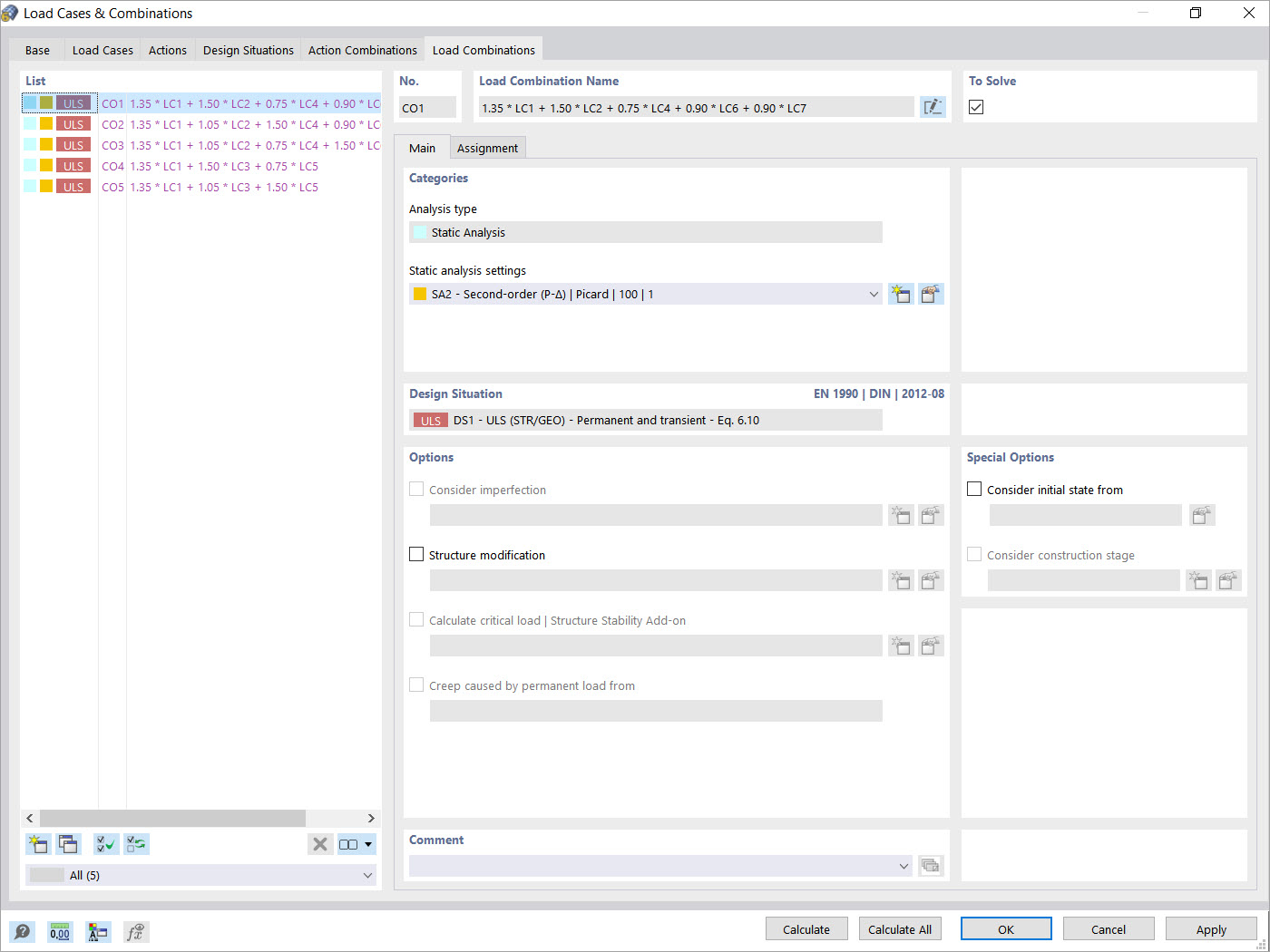1270x952 pixels.
Task: Create new static analysis settings icon
Action: pos(900,294)
